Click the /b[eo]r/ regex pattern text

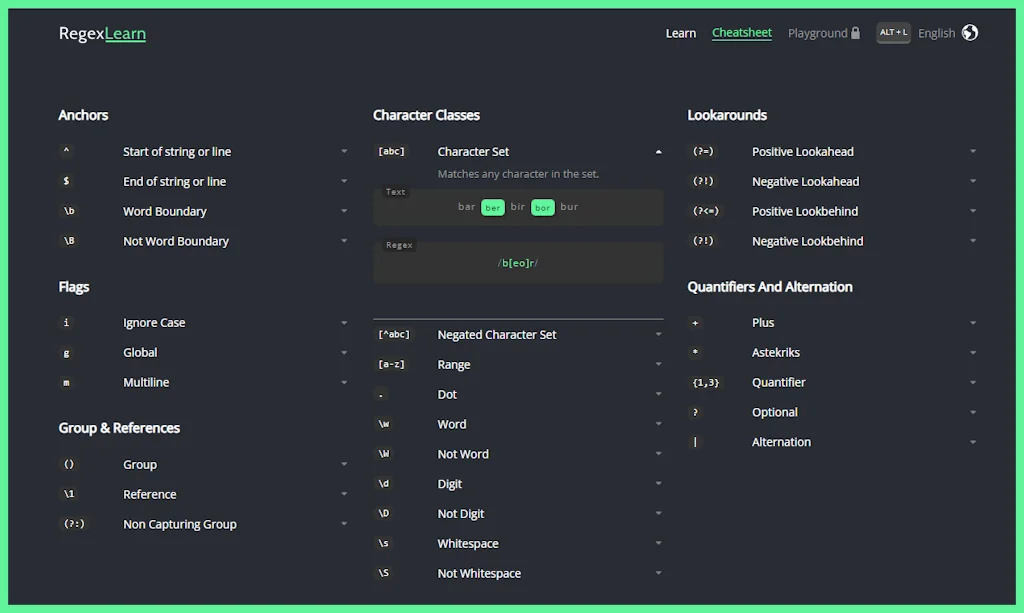pyautogui.click(x=517, y=263)
